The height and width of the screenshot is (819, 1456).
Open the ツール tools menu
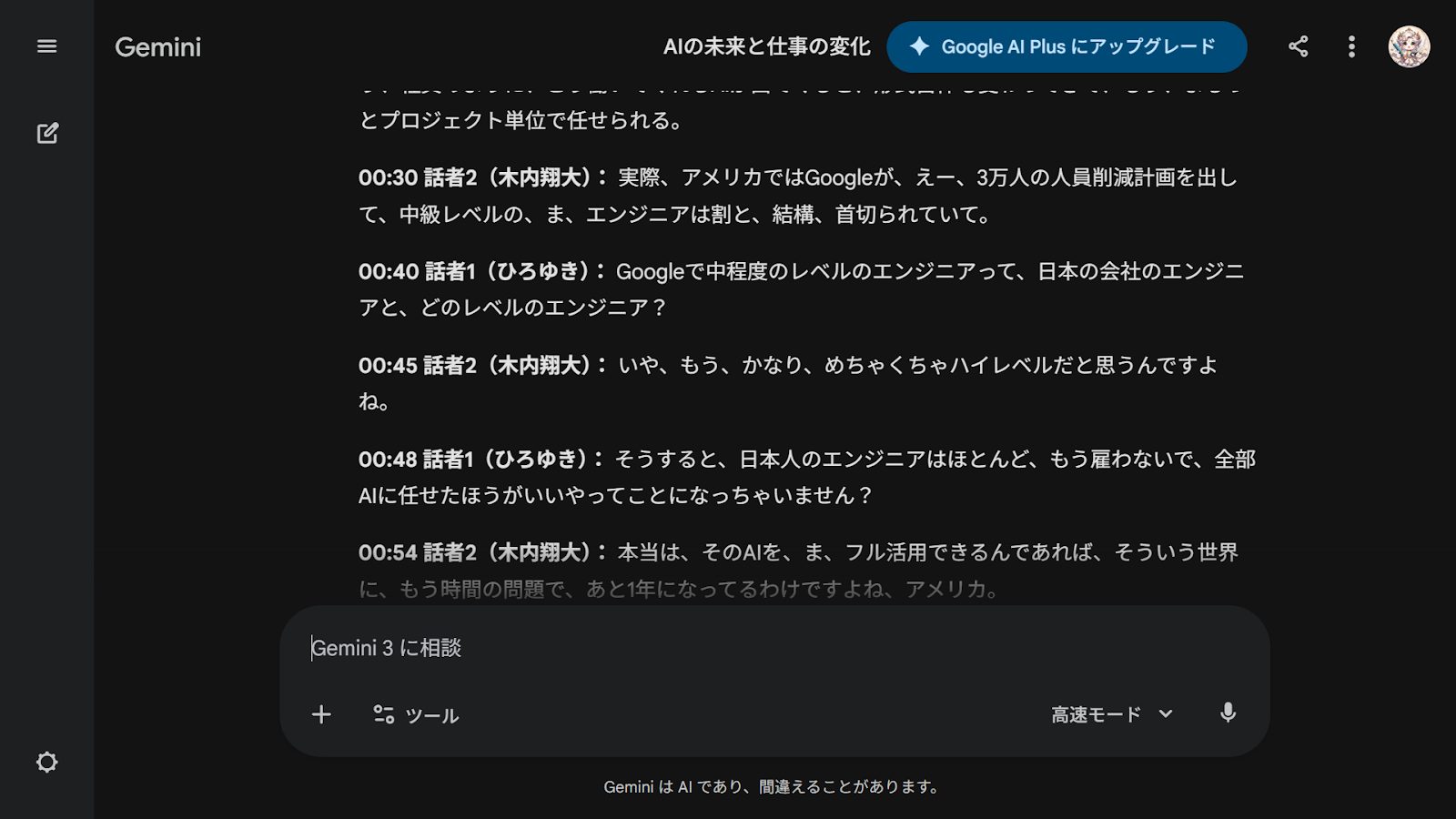coord(416,715)
